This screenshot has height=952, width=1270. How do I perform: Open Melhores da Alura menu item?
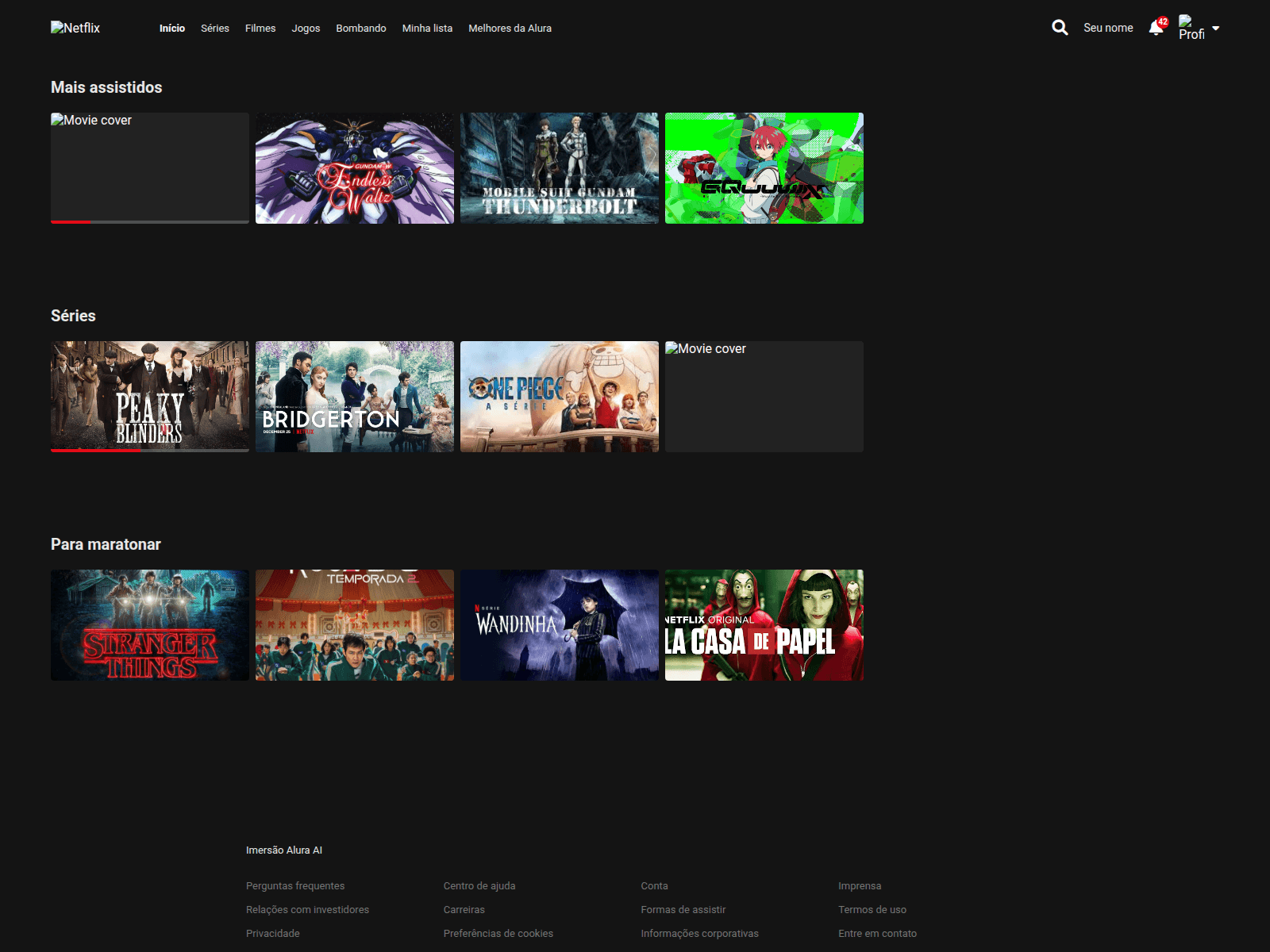510,29
